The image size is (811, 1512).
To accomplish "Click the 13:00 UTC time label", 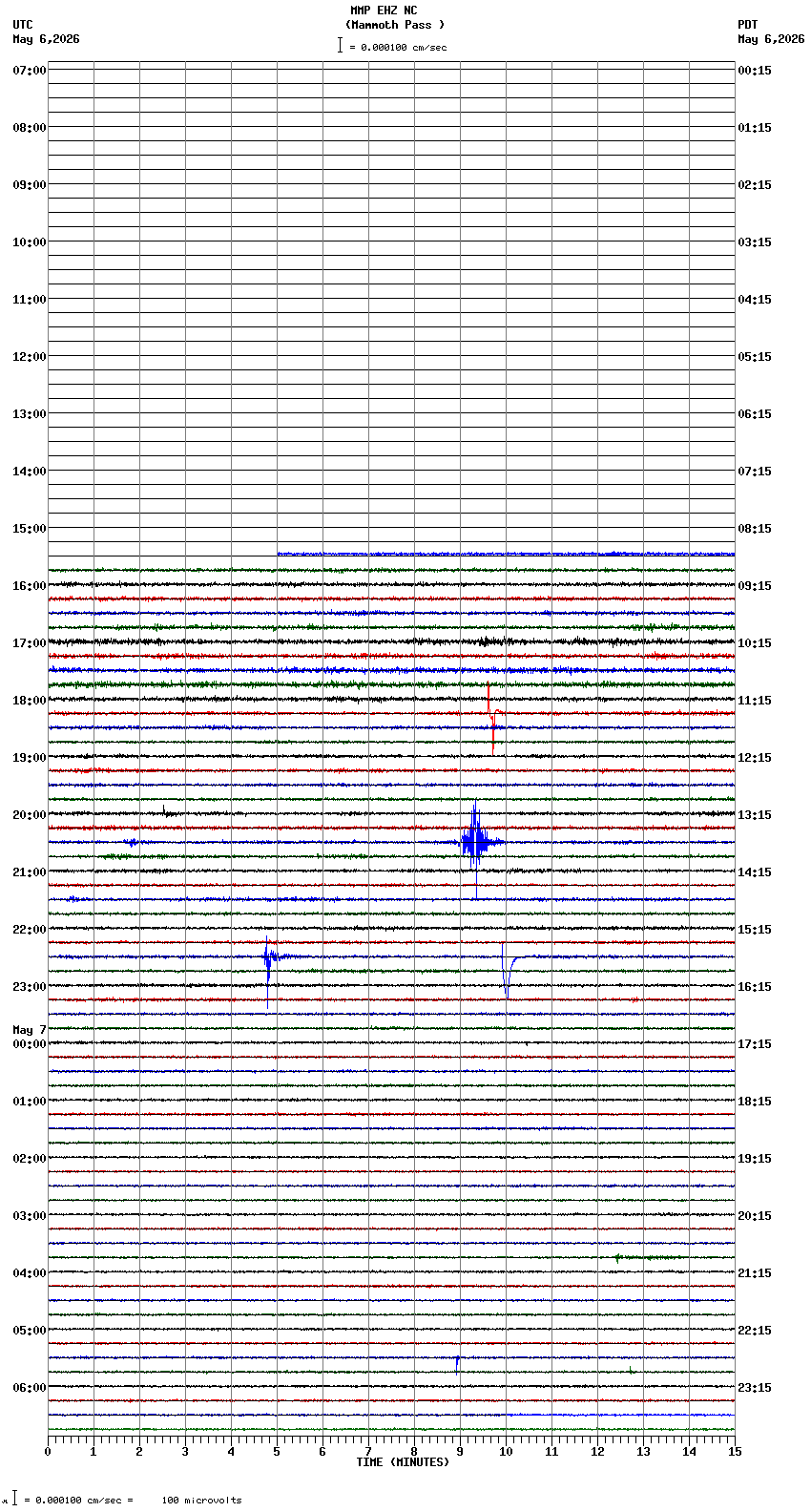I will coord(30,414).
